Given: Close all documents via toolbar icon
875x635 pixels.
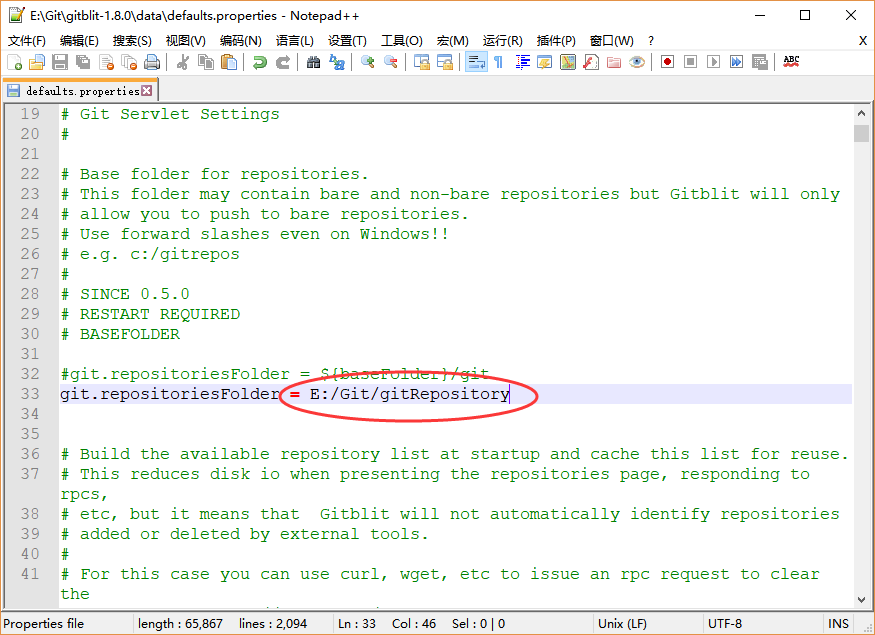Looking at the screenshot, I should (x=129, y=62).
